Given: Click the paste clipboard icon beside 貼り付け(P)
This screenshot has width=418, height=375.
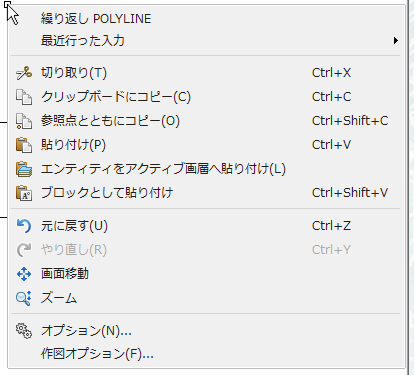Looking at the screenshot, I should click(24, 145).
